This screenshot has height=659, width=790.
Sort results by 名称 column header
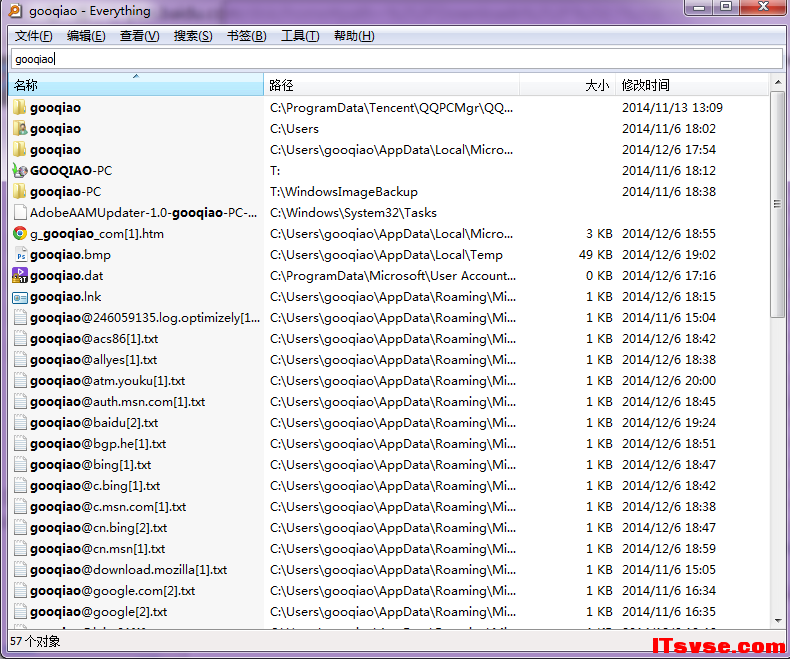[x=136, y=85]
